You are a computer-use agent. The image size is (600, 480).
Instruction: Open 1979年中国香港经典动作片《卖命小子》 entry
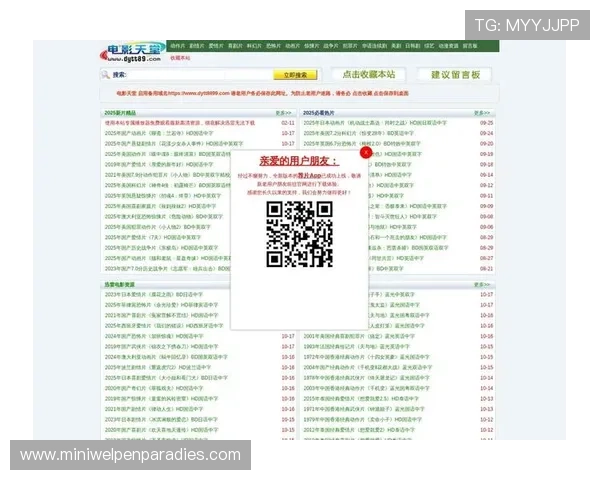coord(363,420)
